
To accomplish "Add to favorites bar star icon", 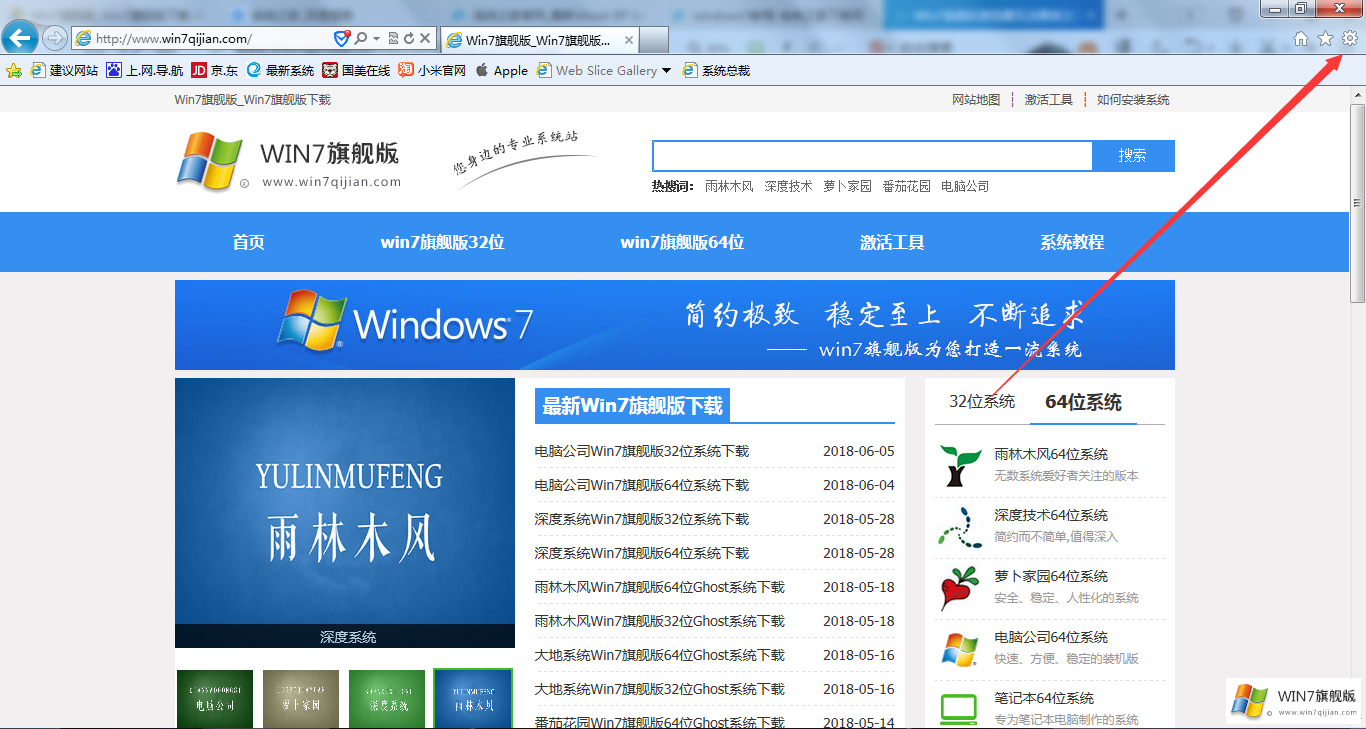I will tap(14, 70).
